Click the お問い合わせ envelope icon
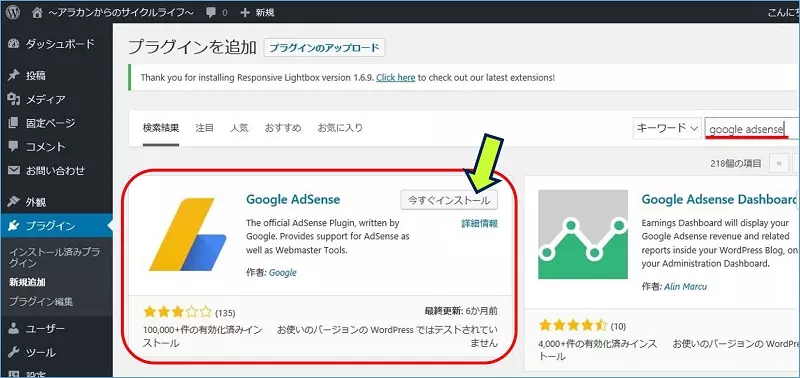 tap(14, 170)
